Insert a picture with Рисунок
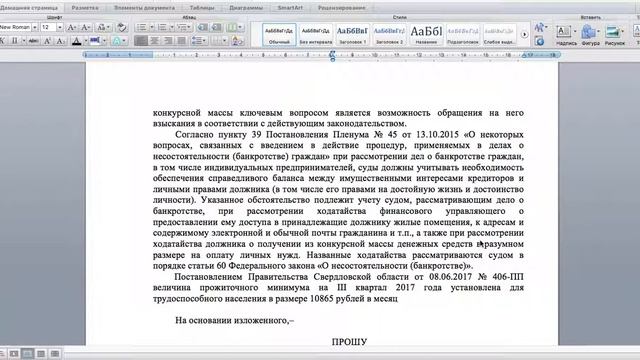 614,34
